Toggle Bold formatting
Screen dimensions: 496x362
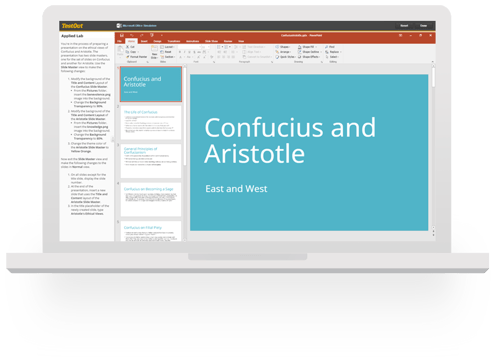[x=180, y=52]
